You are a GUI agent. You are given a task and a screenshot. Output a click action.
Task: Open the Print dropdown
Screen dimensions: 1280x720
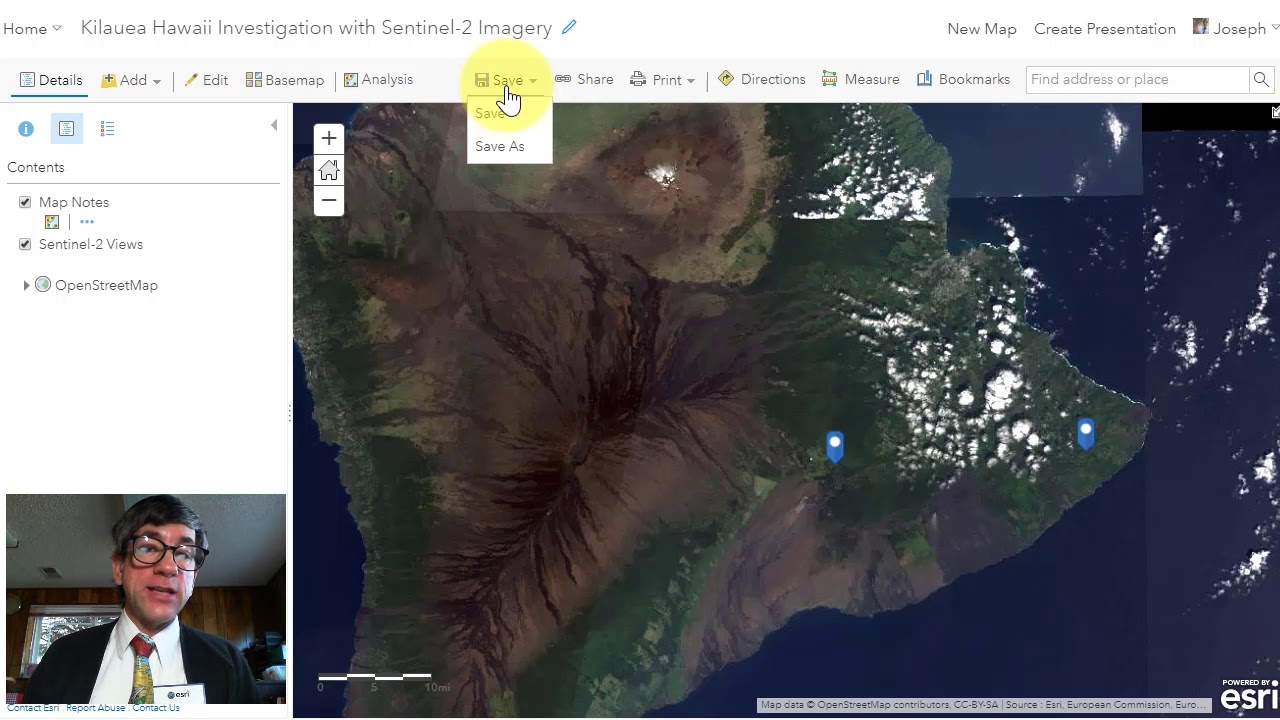coord(662,80)
